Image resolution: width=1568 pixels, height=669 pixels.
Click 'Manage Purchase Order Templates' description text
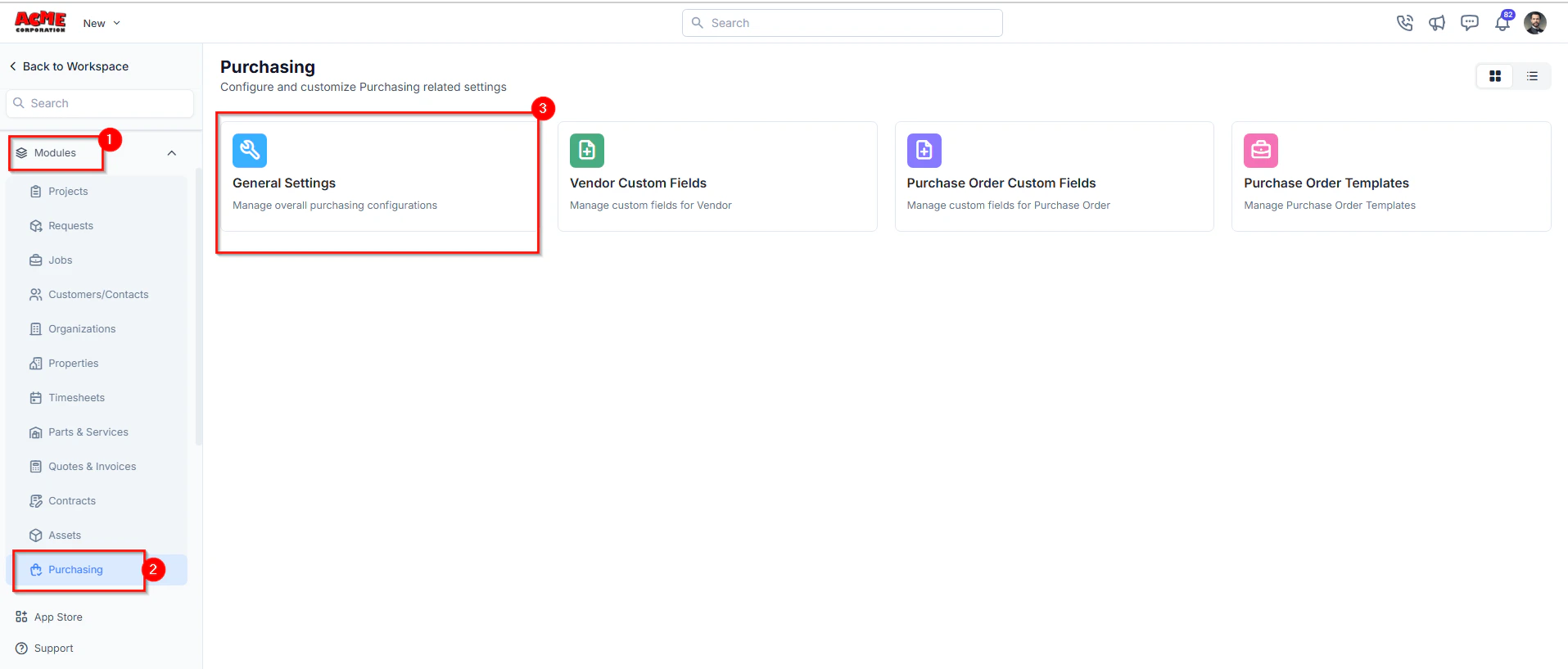[x=1330, y=206]
